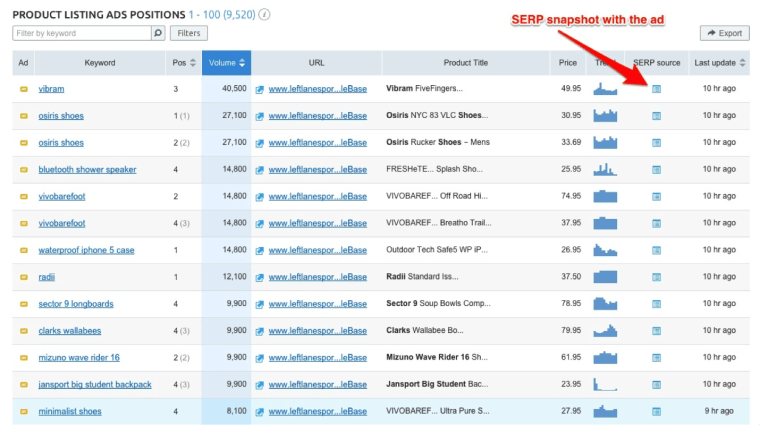Image resolution: width=760 pixels, height=425 pixels.
Task: View trend chart for vibram
Action: coord(605,89)
